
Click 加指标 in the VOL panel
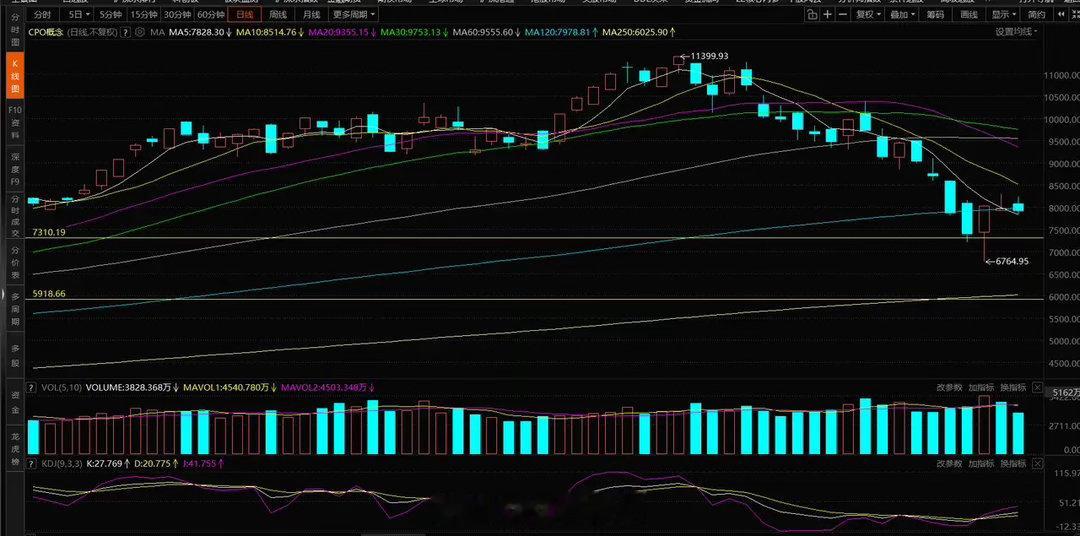click(x=981, y=388)
